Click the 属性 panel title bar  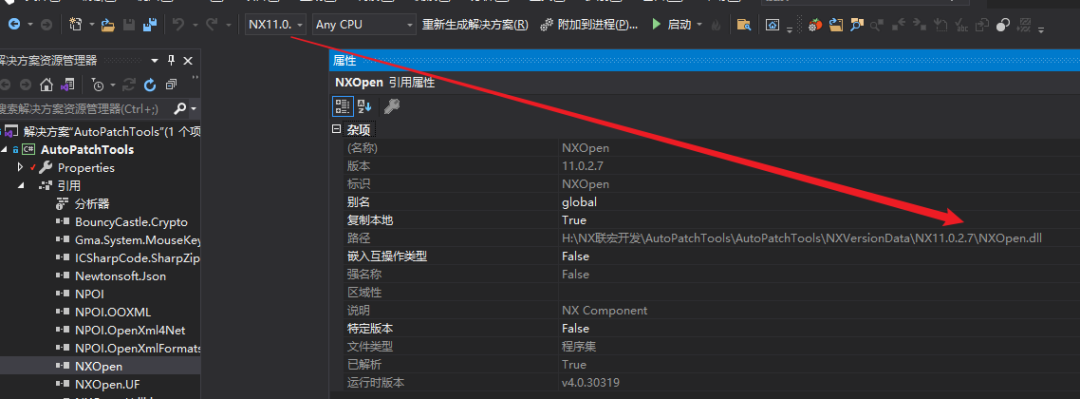(x=704, y=61)
